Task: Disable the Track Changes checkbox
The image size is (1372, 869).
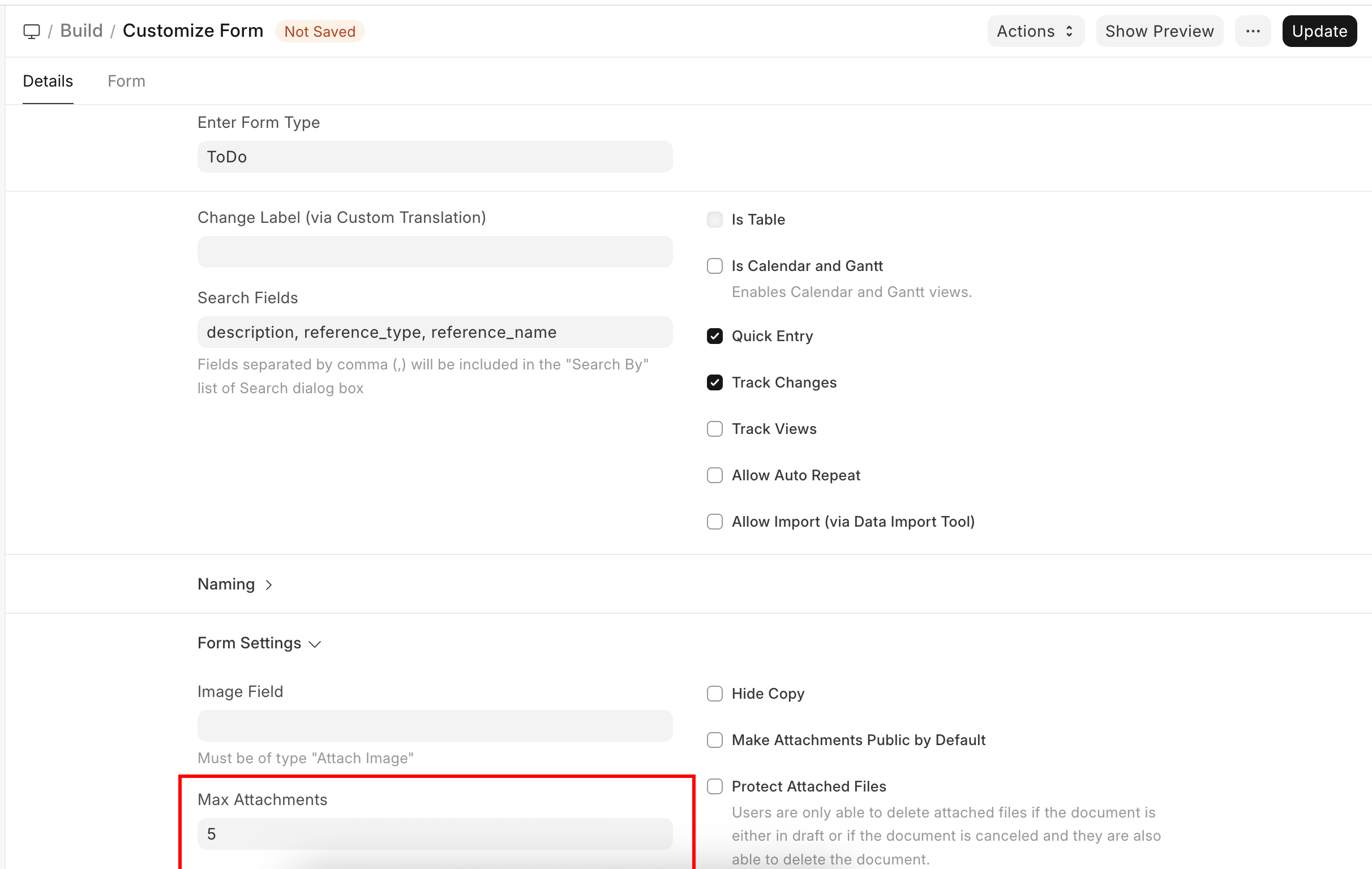Action: pos(714,382)
